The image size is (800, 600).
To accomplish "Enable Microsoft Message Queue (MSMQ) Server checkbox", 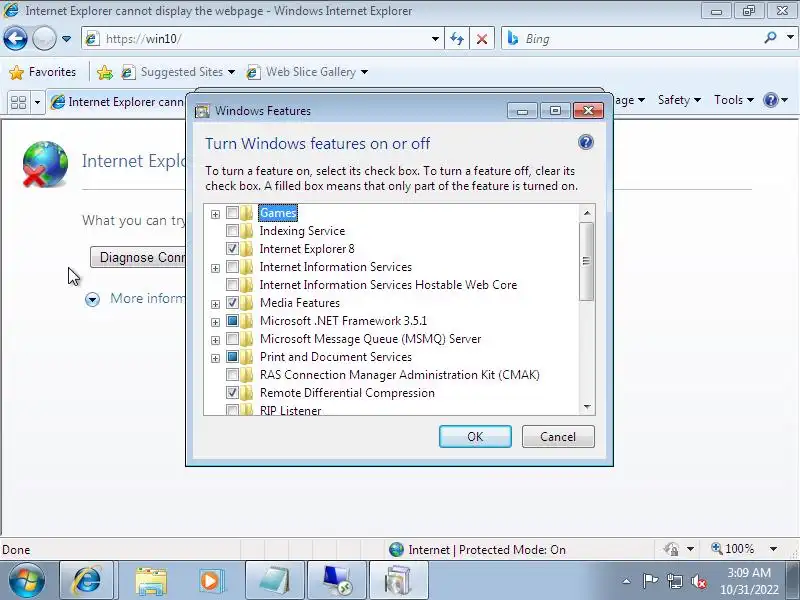I will tap(232, 339).
